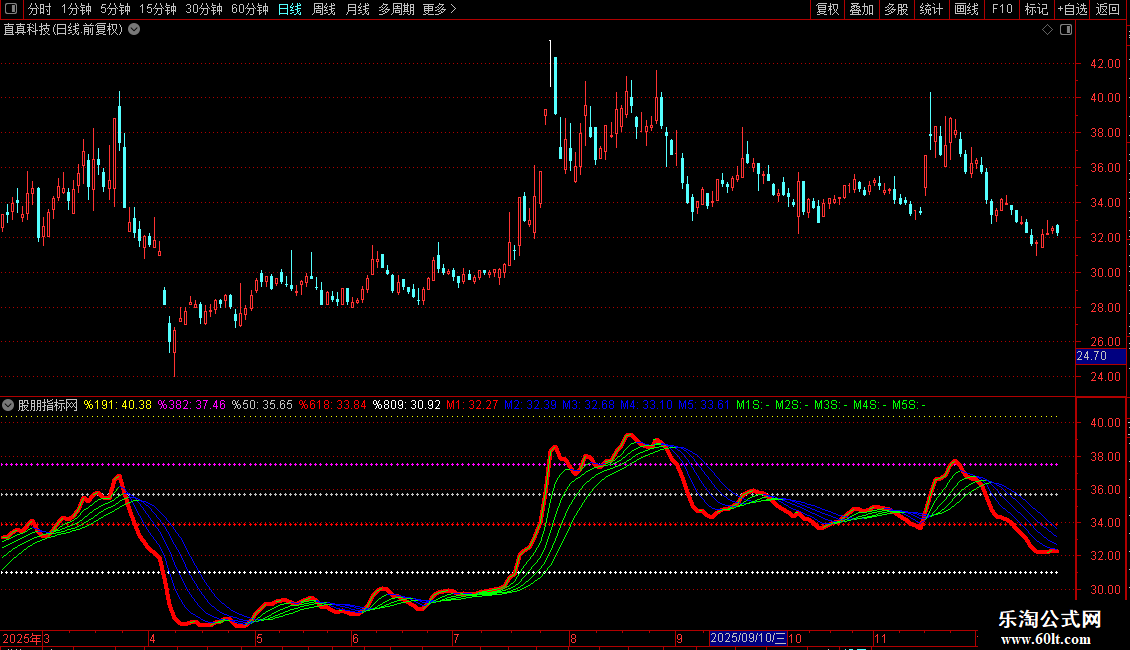
Task: Select the 30分钟 period
Action: point(203,9)
